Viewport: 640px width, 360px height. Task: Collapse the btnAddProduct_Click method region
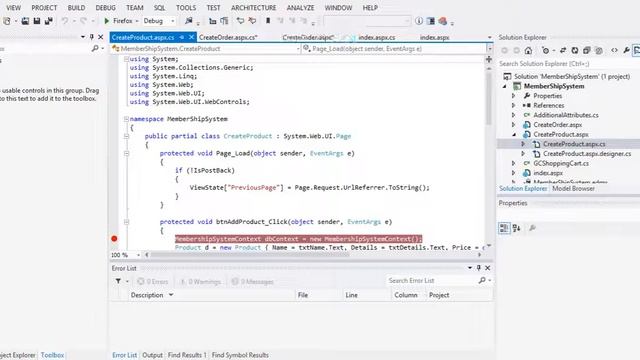click(126, 222)
